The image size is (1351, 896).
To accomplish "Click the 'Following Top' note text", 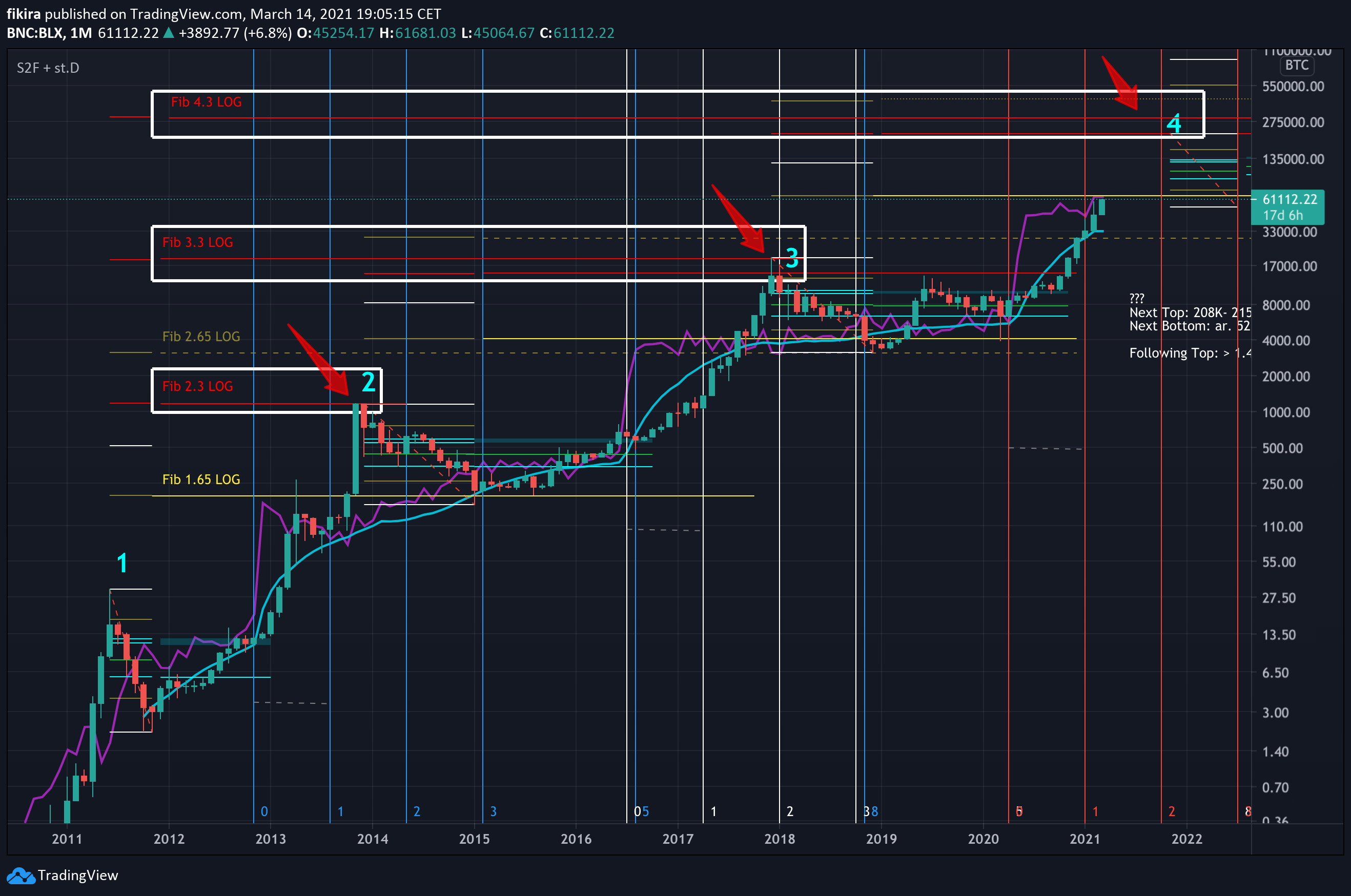I will (x=1190, y=353).
